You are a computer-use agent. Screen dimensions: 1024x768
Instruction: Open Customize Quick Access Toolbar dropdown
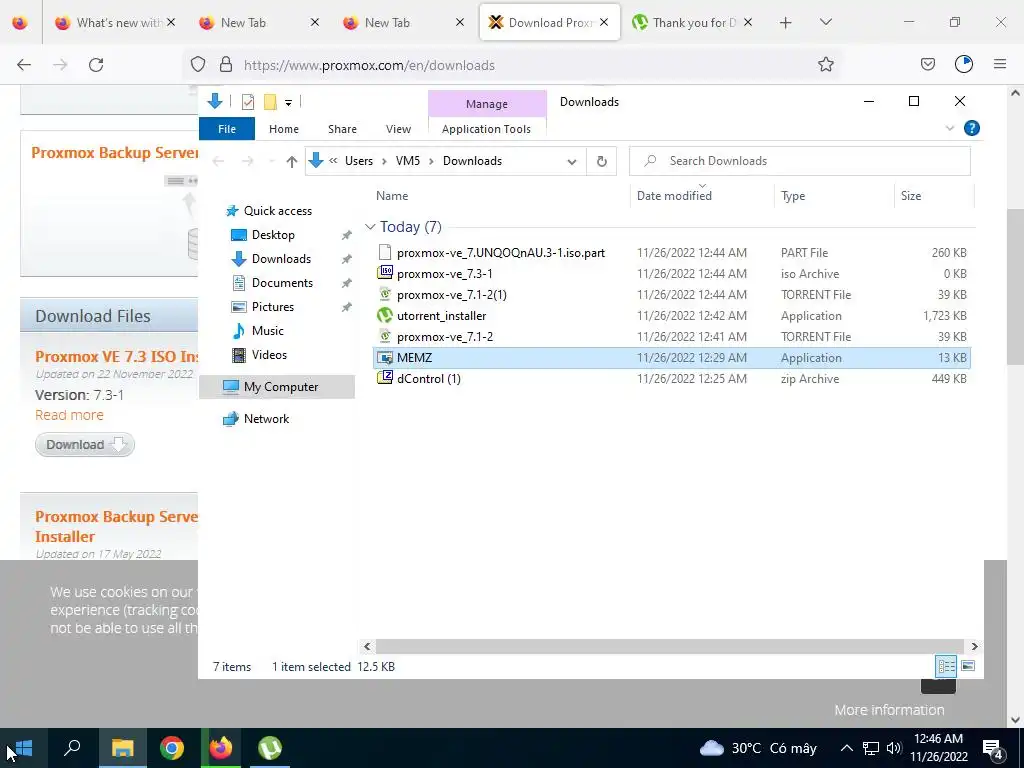288,103
